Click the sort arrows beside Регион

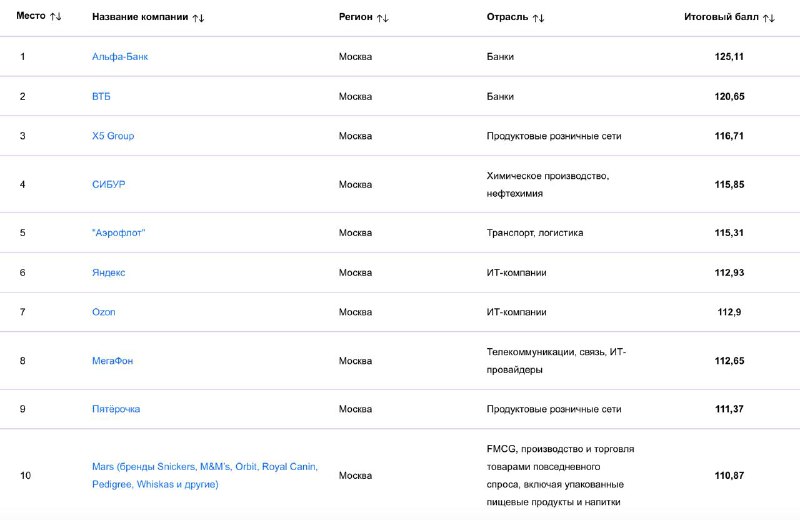pyautogui.click(x=383, y=18)
